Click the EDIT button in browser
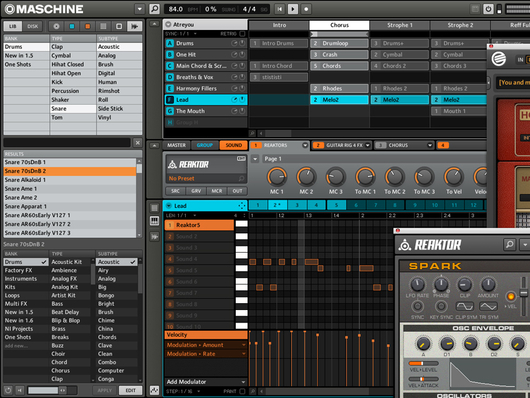The height and width of the screenshot is (398, 530). 130,390
